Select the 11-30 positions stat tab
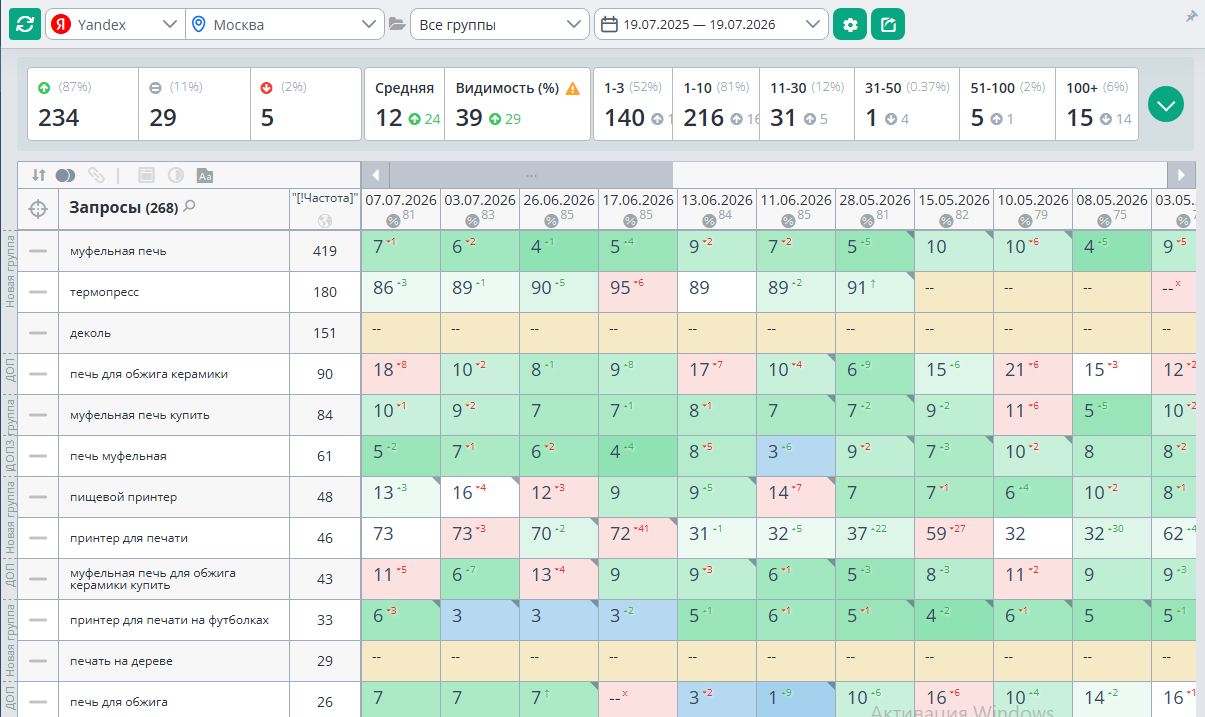Screen dimensions: 1205x717 [806, 104]
